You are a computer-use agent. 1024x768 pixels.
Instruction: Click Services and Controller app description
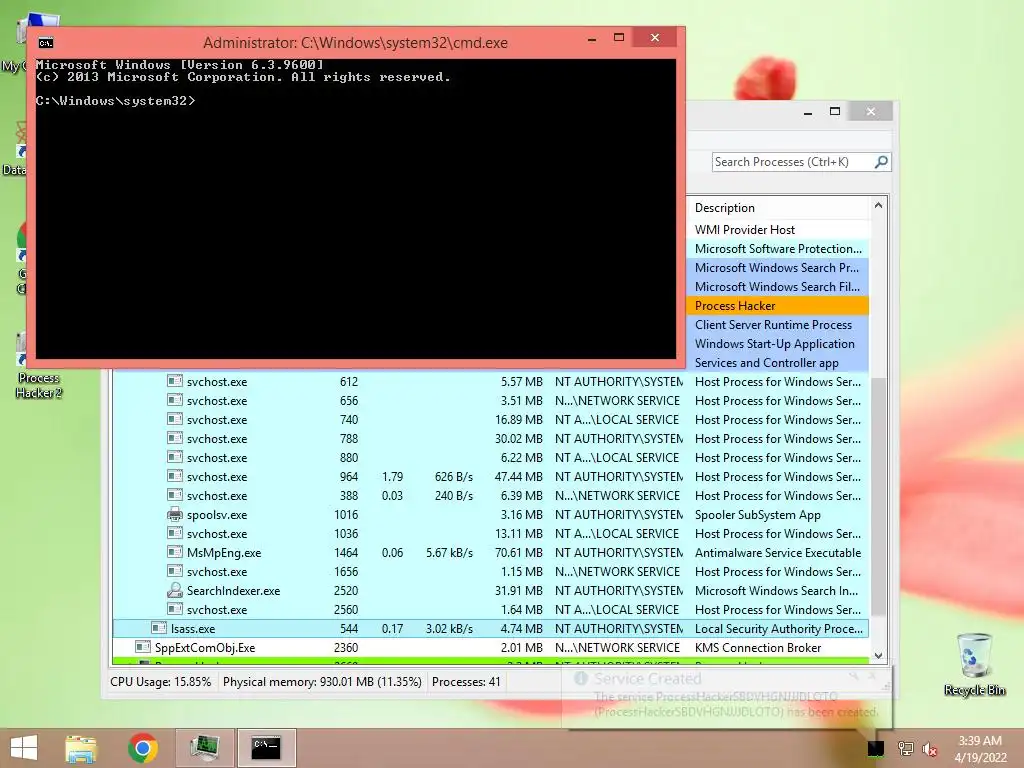tap(766, 362)
